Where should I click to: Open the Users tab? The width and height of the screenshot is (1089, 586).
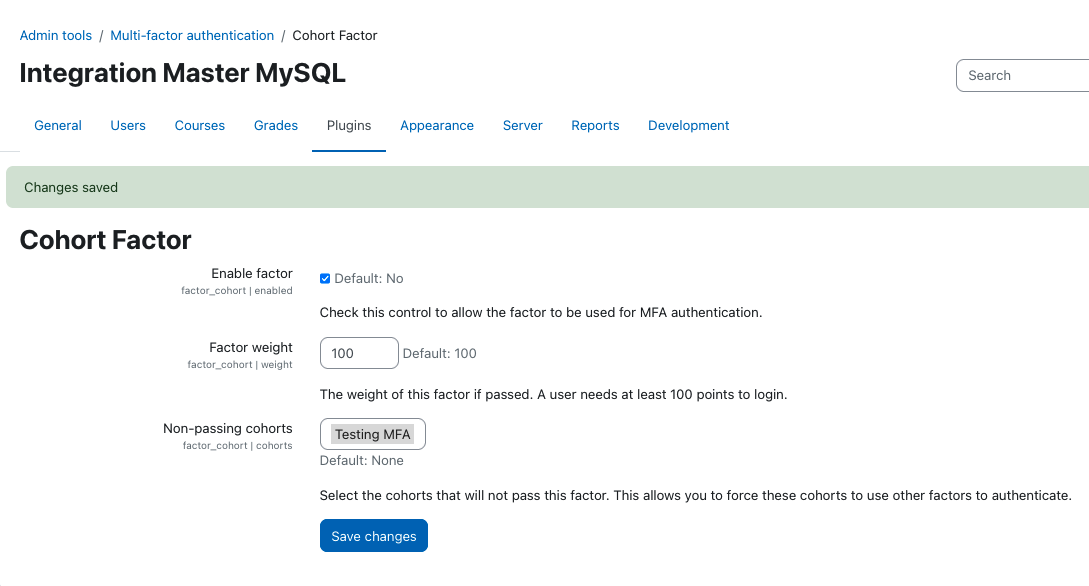[x=128, y=126]
